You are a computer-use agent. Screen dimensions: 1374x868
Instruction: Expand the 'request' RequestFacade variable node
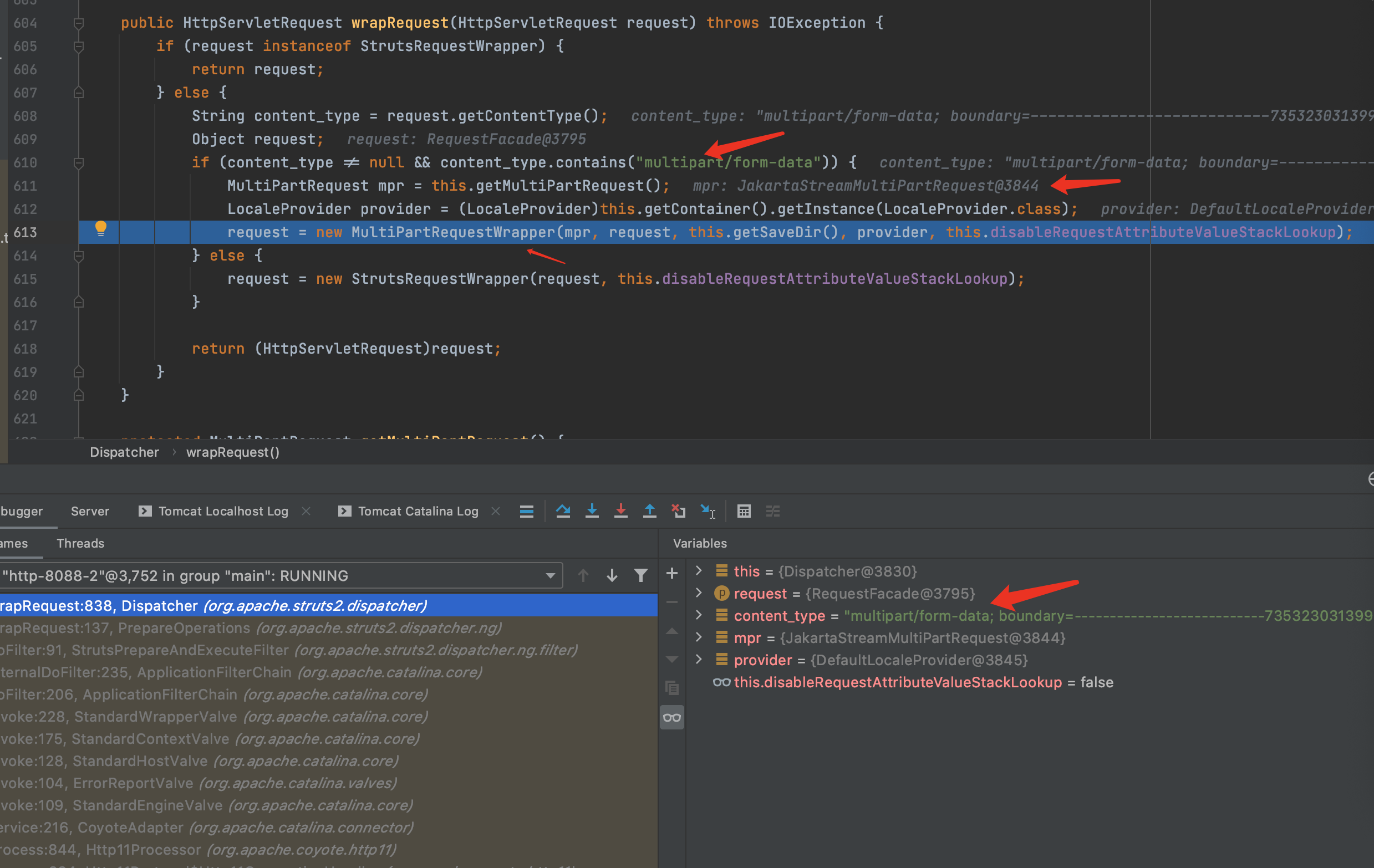[x=699, y=593]
